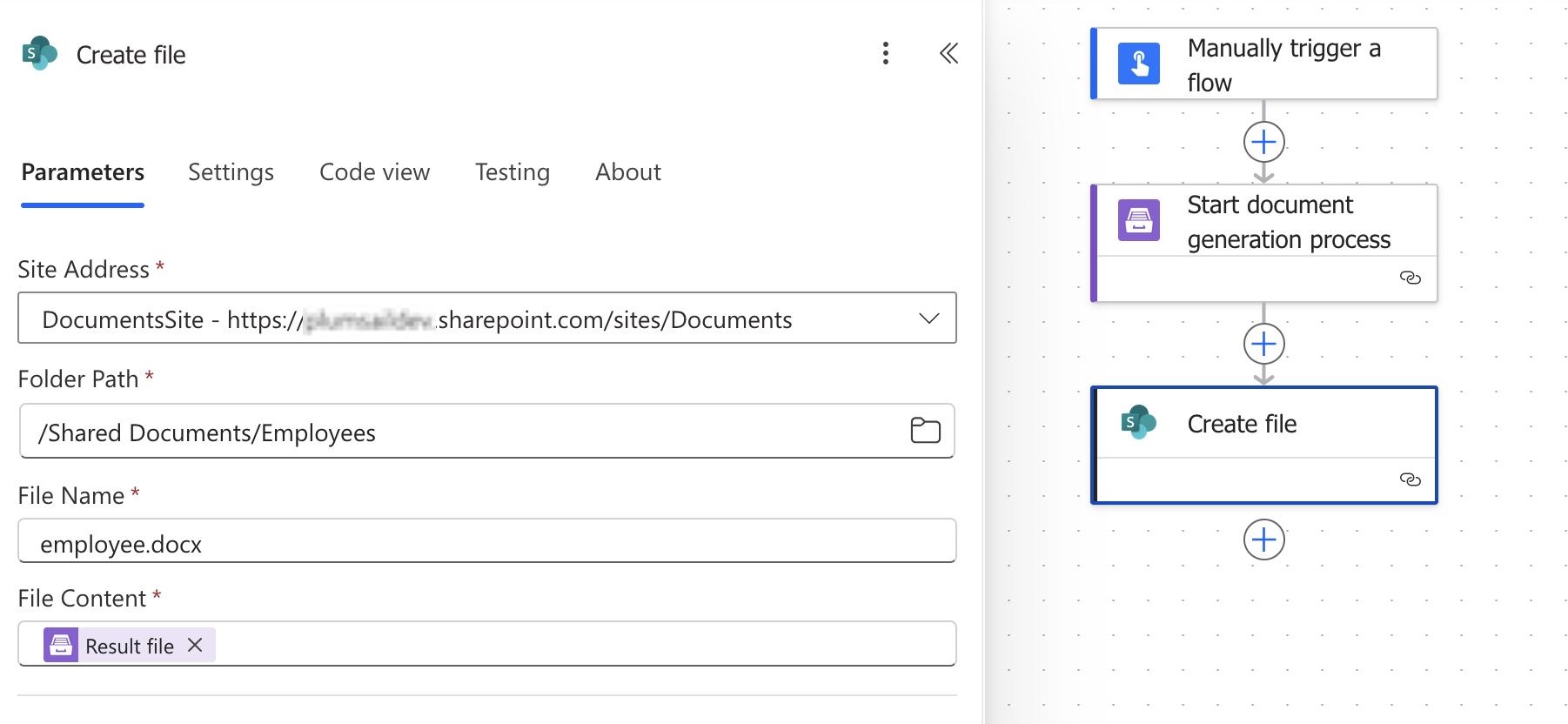This screenshot has height=724, width=1568.
Task: Open the Code view tab
Action: pos(374,172)
